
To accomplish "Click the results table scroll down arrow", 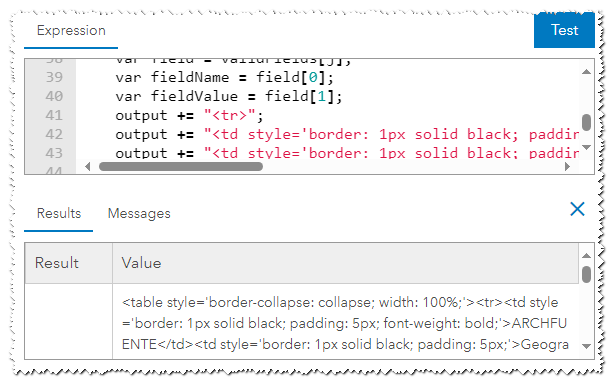I will pyautogui.click(x=586, y=346).
